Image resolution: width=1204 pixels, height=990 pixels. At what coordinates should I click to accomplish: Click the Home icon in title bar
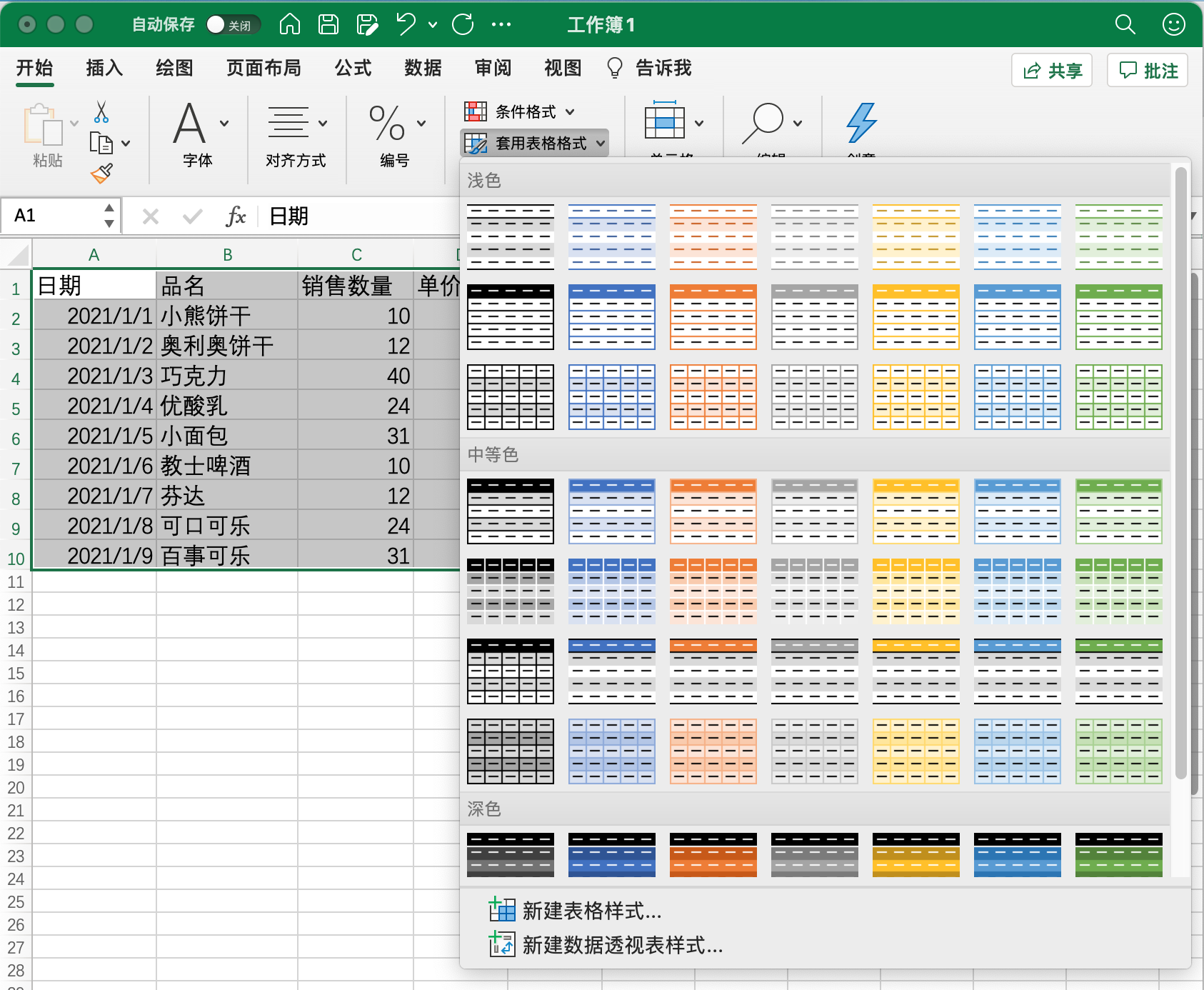tap(289, 24)
